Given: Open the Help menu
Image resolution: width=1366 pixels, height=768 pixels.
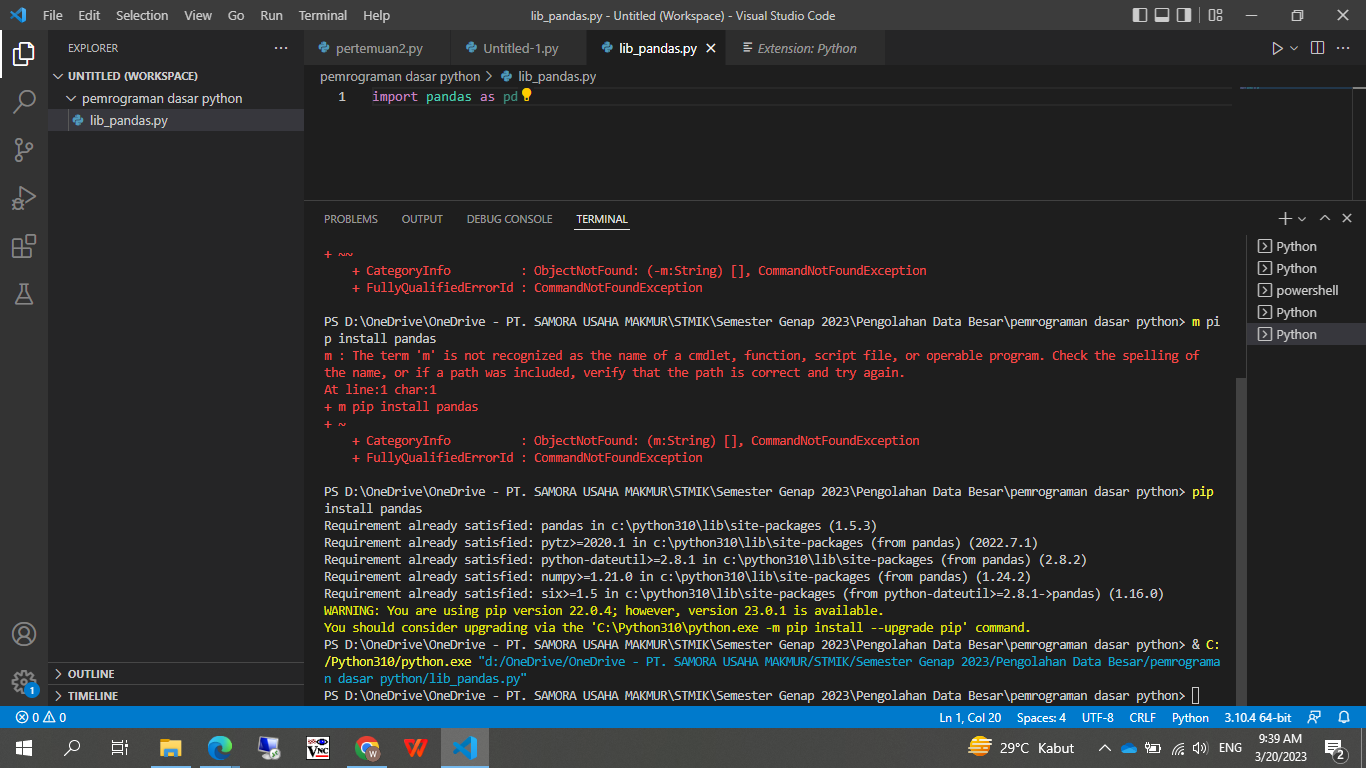Looking at the screenshot, I should pos(377,15).
